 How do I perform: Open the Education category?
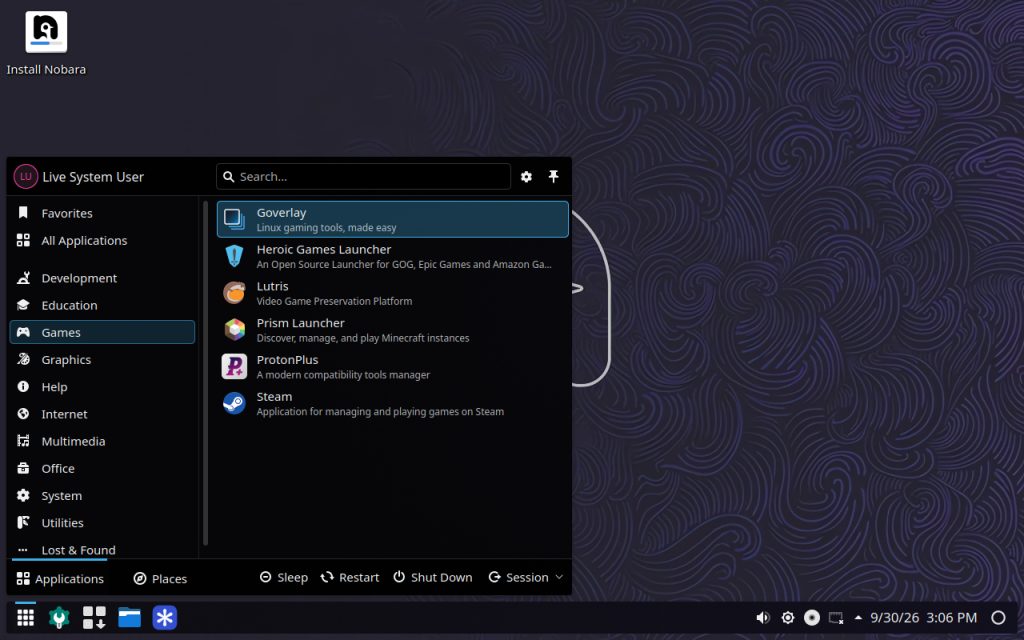pos(102,305)
